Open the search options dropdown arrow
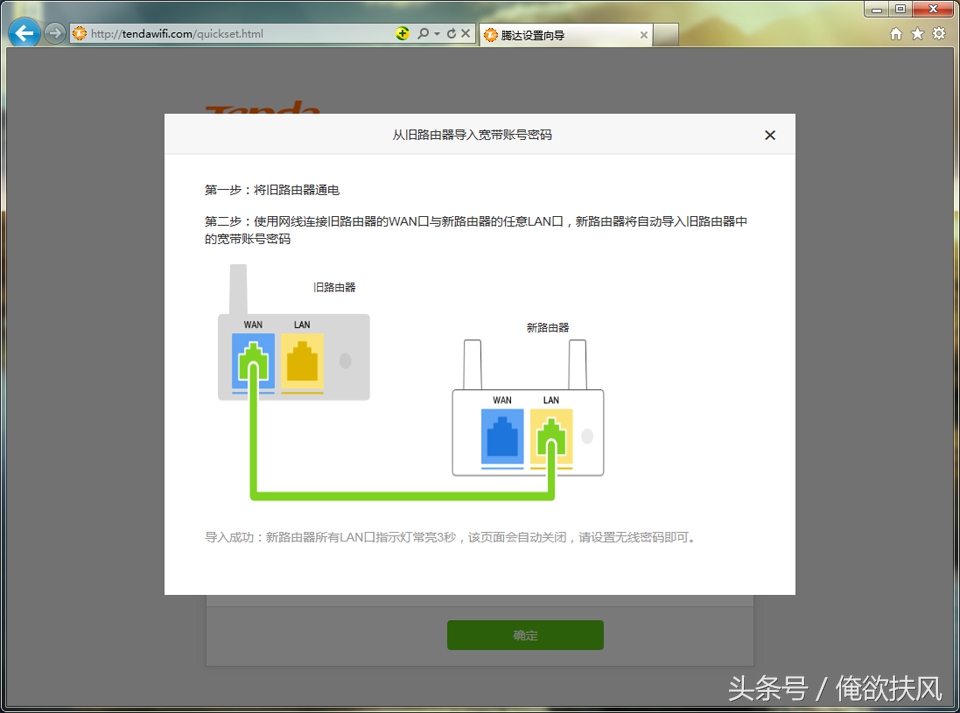 [x=436, y=33]
